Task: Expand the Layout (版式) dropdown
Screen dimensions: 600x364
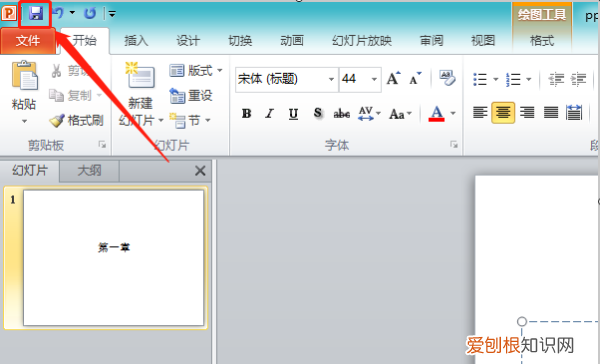Action: (220, 70)
